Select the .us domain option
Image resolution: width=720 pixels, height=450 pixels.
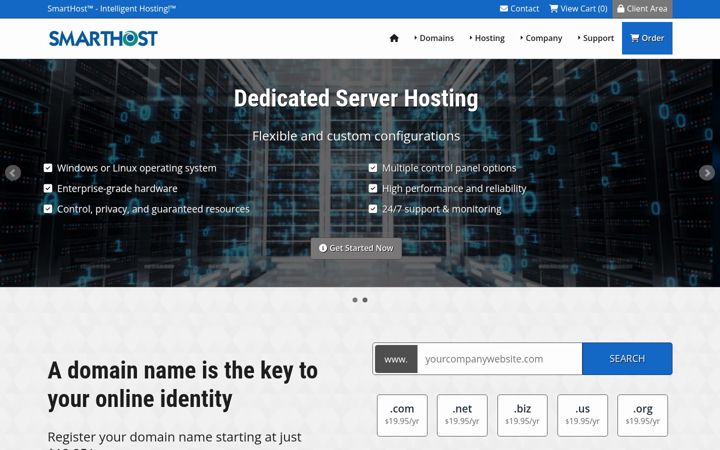tap(582, 415)
